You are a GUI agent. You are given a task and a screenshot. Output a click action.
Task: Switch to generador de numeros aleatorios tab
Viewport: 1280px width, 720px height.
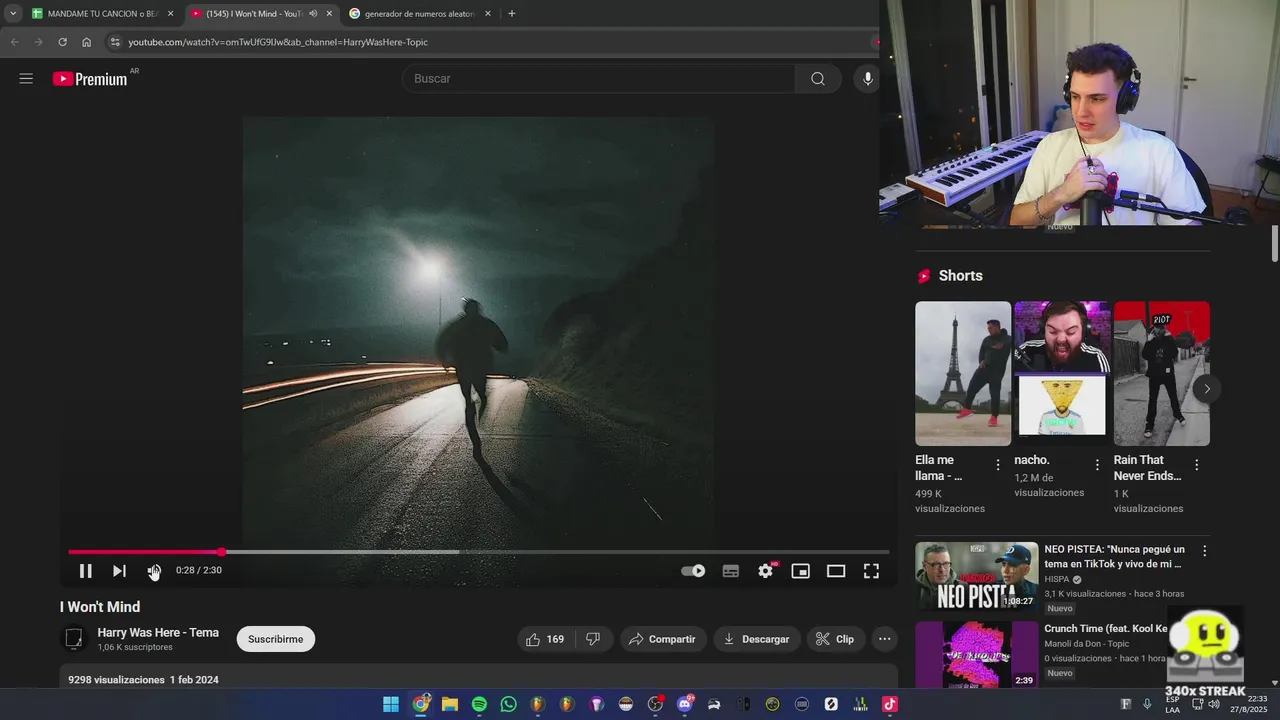point(419,14)
